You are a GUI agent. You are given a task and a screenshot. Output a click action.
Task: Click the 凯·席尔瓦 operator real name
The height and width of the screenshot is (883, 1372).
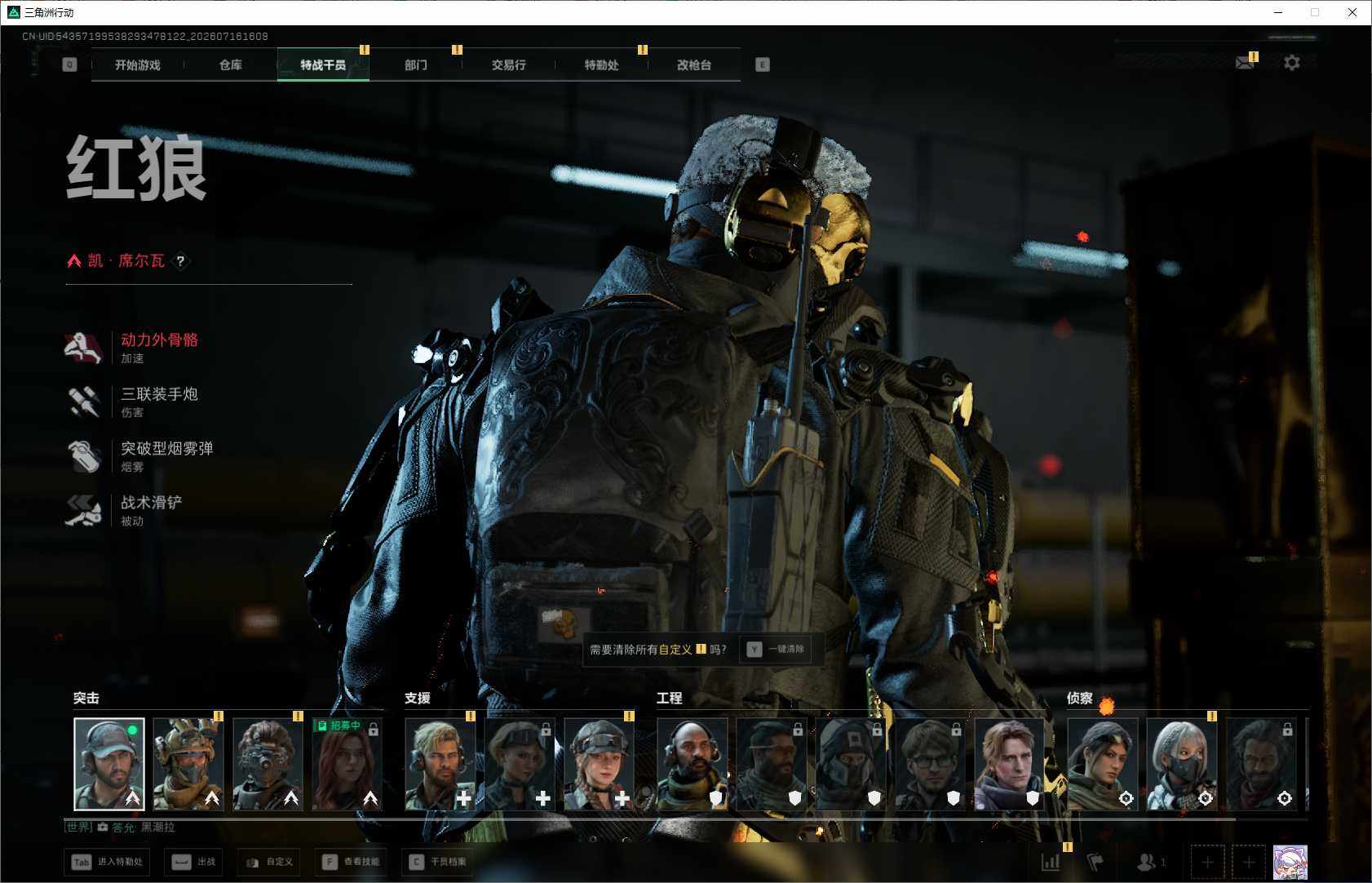pyautogui.click(x=126, y=261)
